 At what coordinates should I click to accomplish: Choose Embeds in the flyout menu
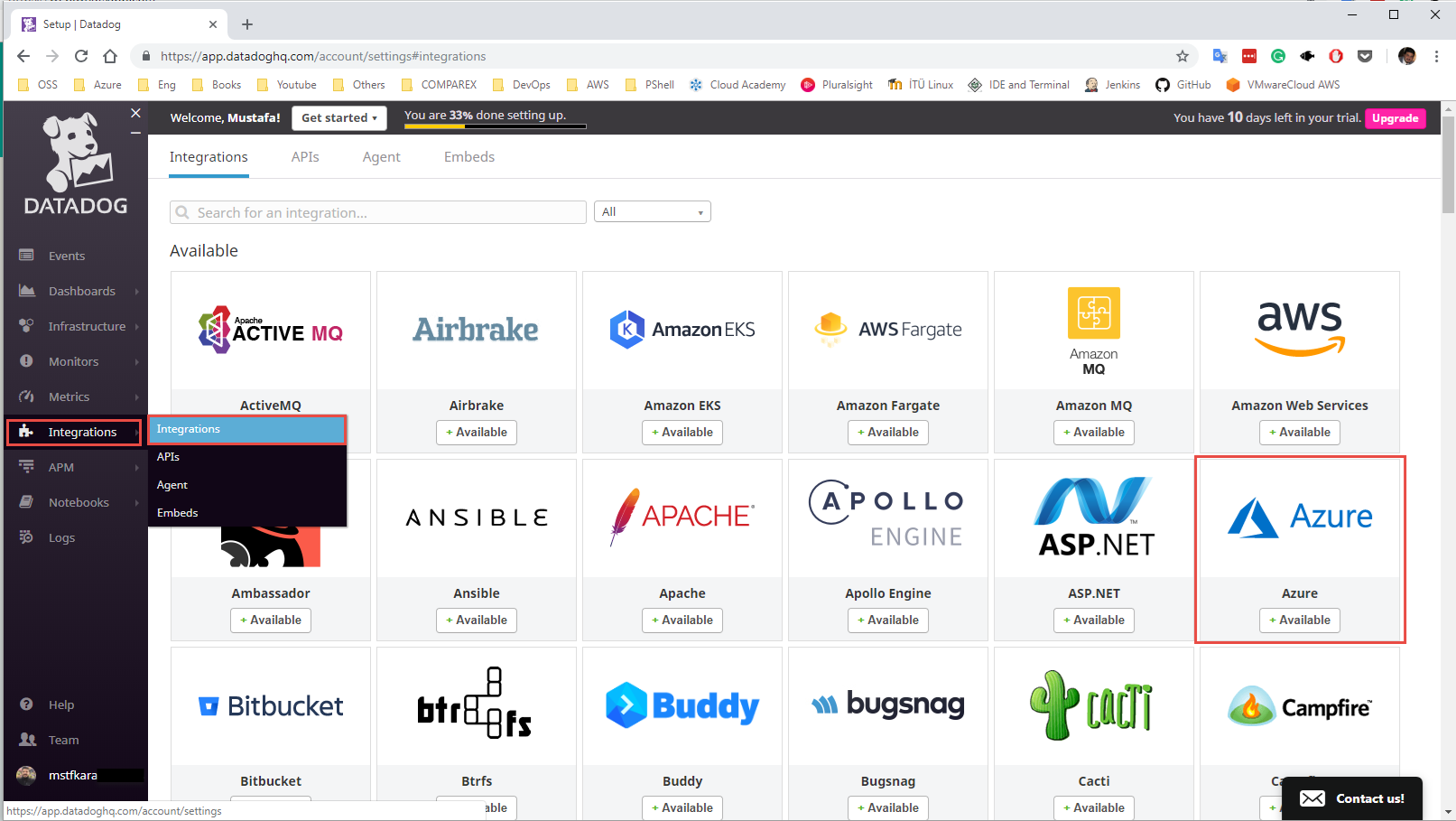(247, 513)
